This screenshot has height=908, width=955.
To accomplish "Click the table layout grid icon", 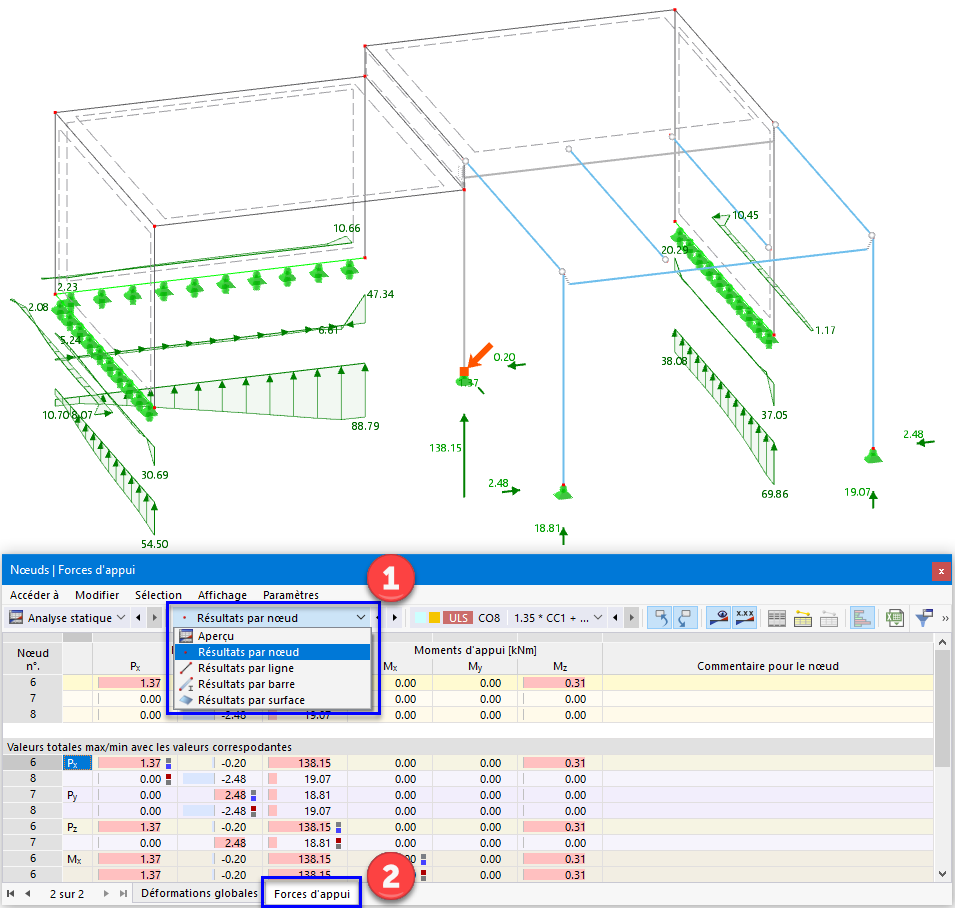I will pyautogui.click(x=777, y=618).
